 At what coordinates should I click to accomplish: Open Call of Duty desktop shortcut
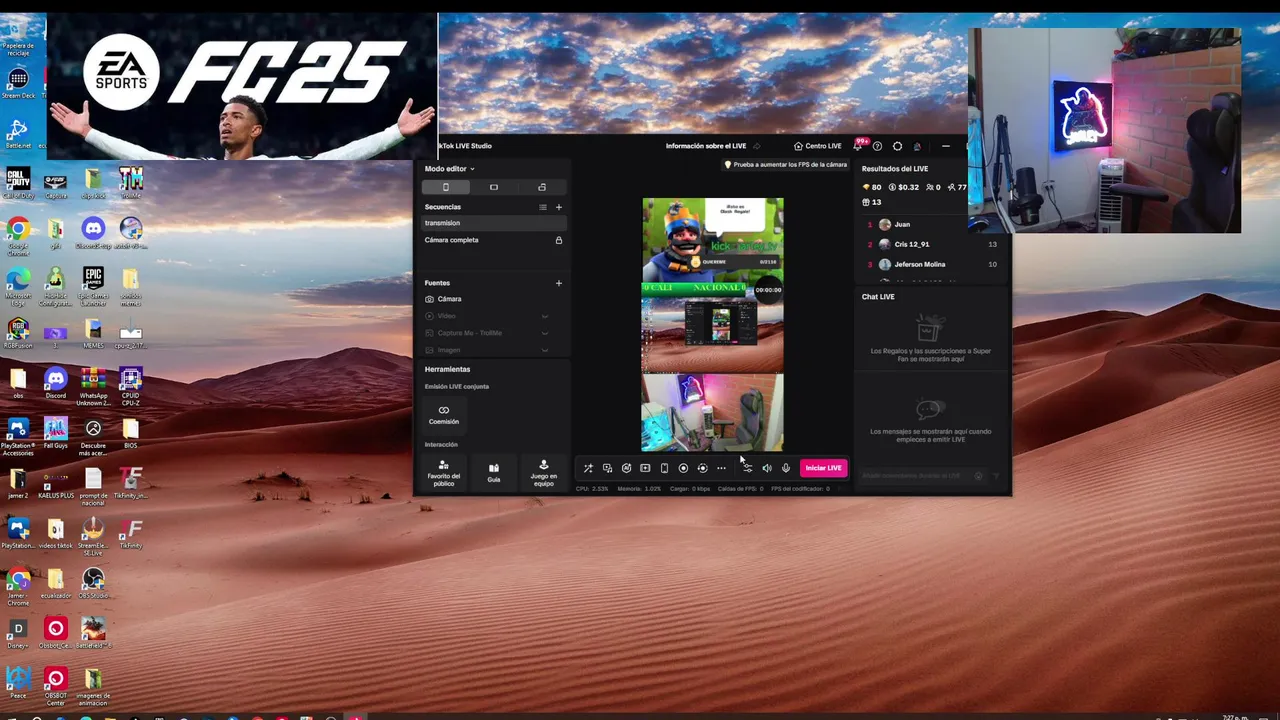coord(18,183)
